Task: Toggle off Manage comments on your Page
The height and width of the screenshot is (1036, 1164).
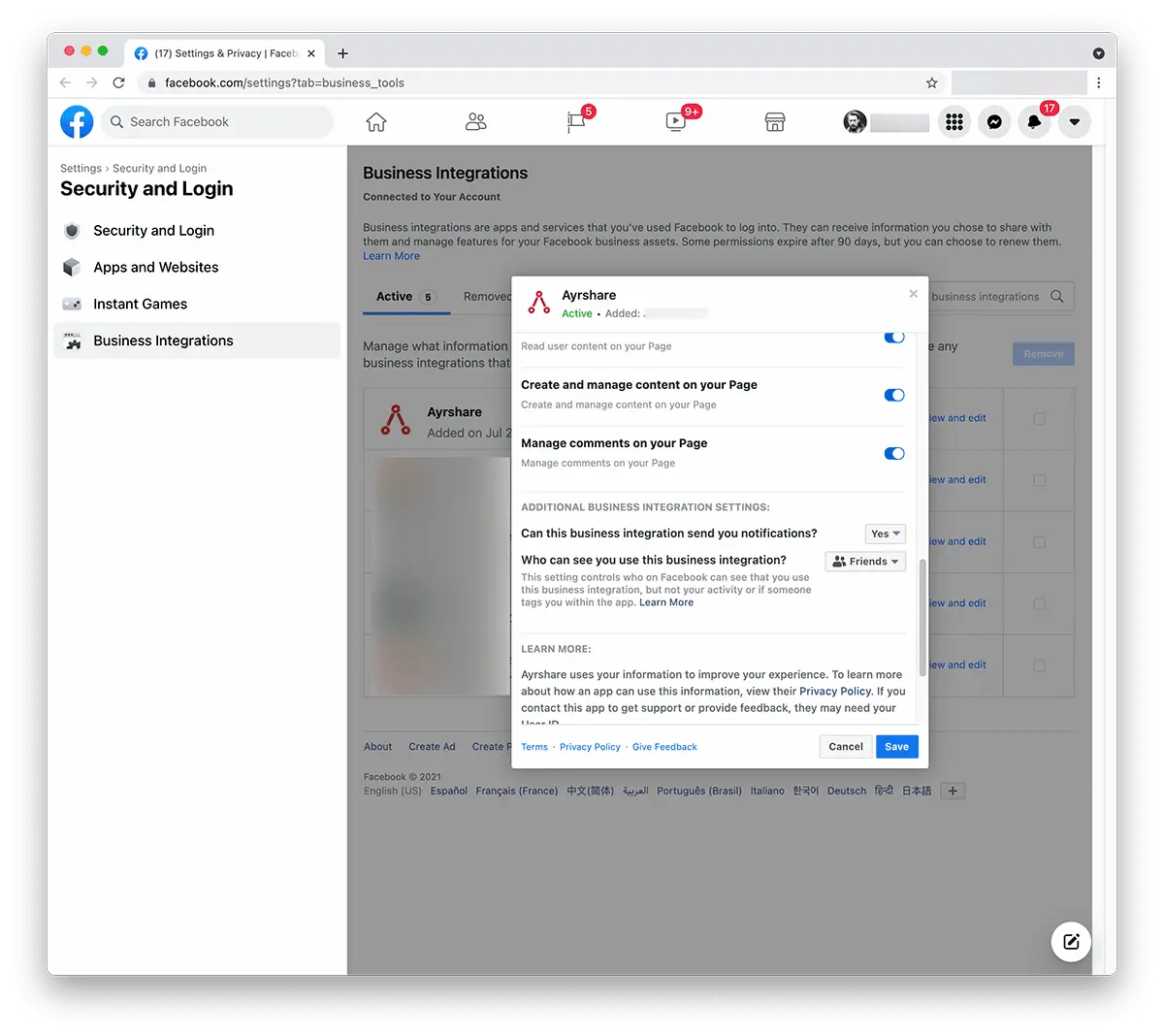Action: (x=894, y=453)
